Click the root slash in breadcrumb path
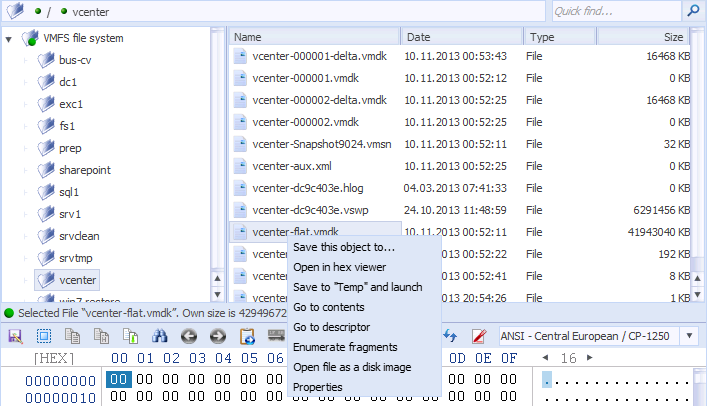This screenshot has width=707, height=406. [x=49, y=12]
